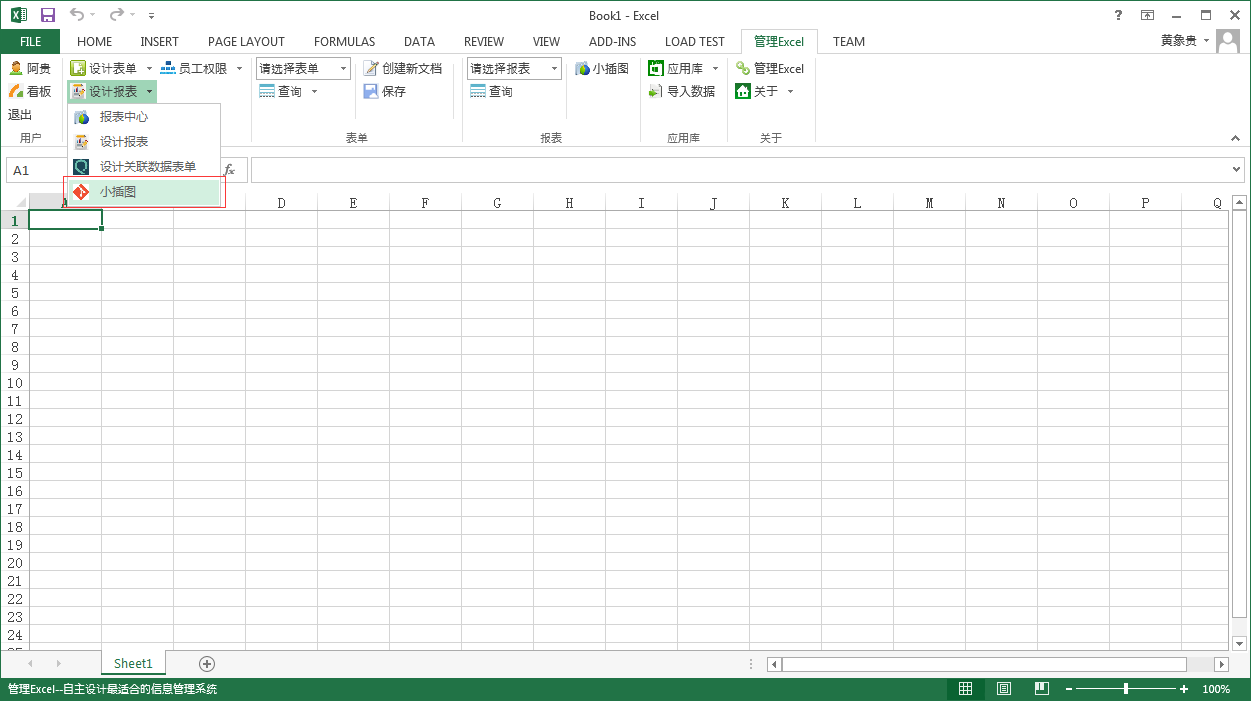Switch to the INSERT tab

click(x=159, y=42)
